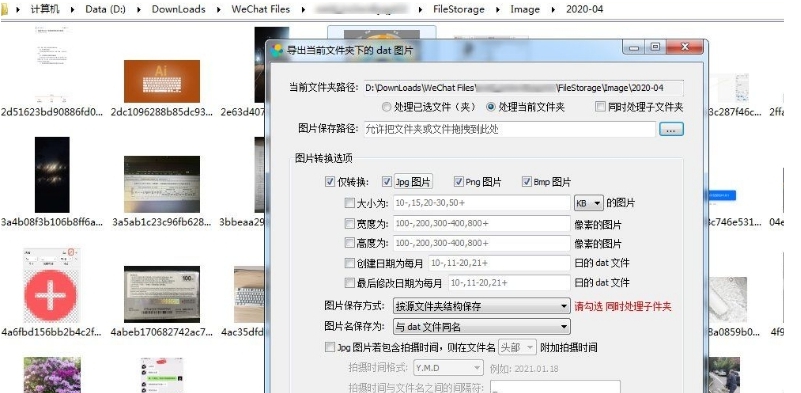Select the dark night photo 3a4b08f3b106b8ff6a
The image size is (801, 393).
[52, 175]
